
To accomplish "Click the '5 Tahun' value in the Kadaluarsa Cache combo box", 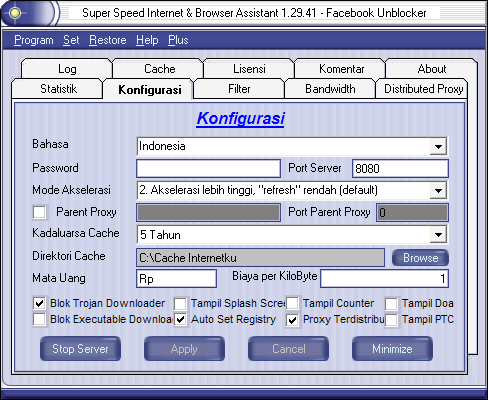I will (x=160, y=235).
